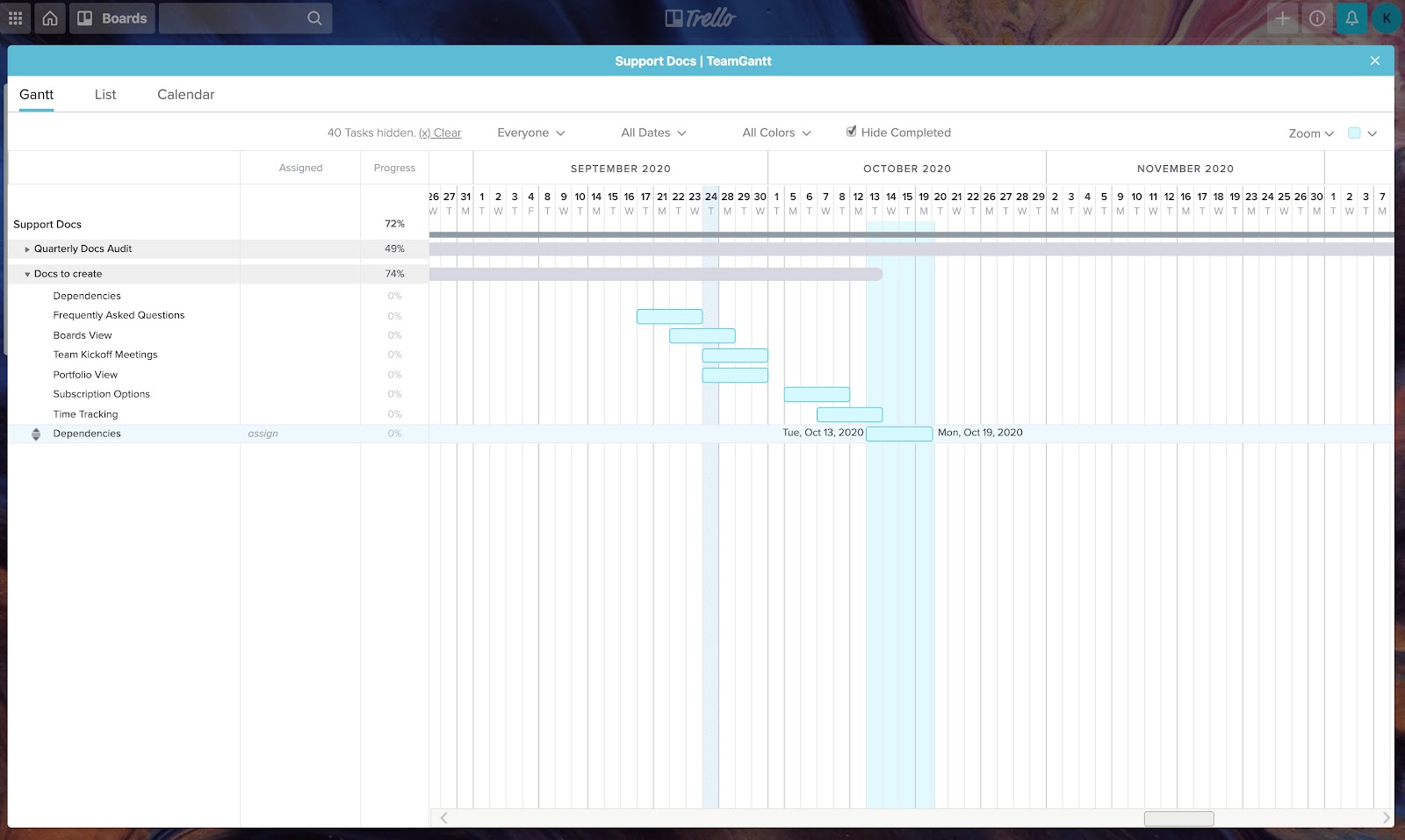Click the NOVEMBER 2020 month header
This screenshot has height=840, width=1405.
click(x=1185, y=169)
